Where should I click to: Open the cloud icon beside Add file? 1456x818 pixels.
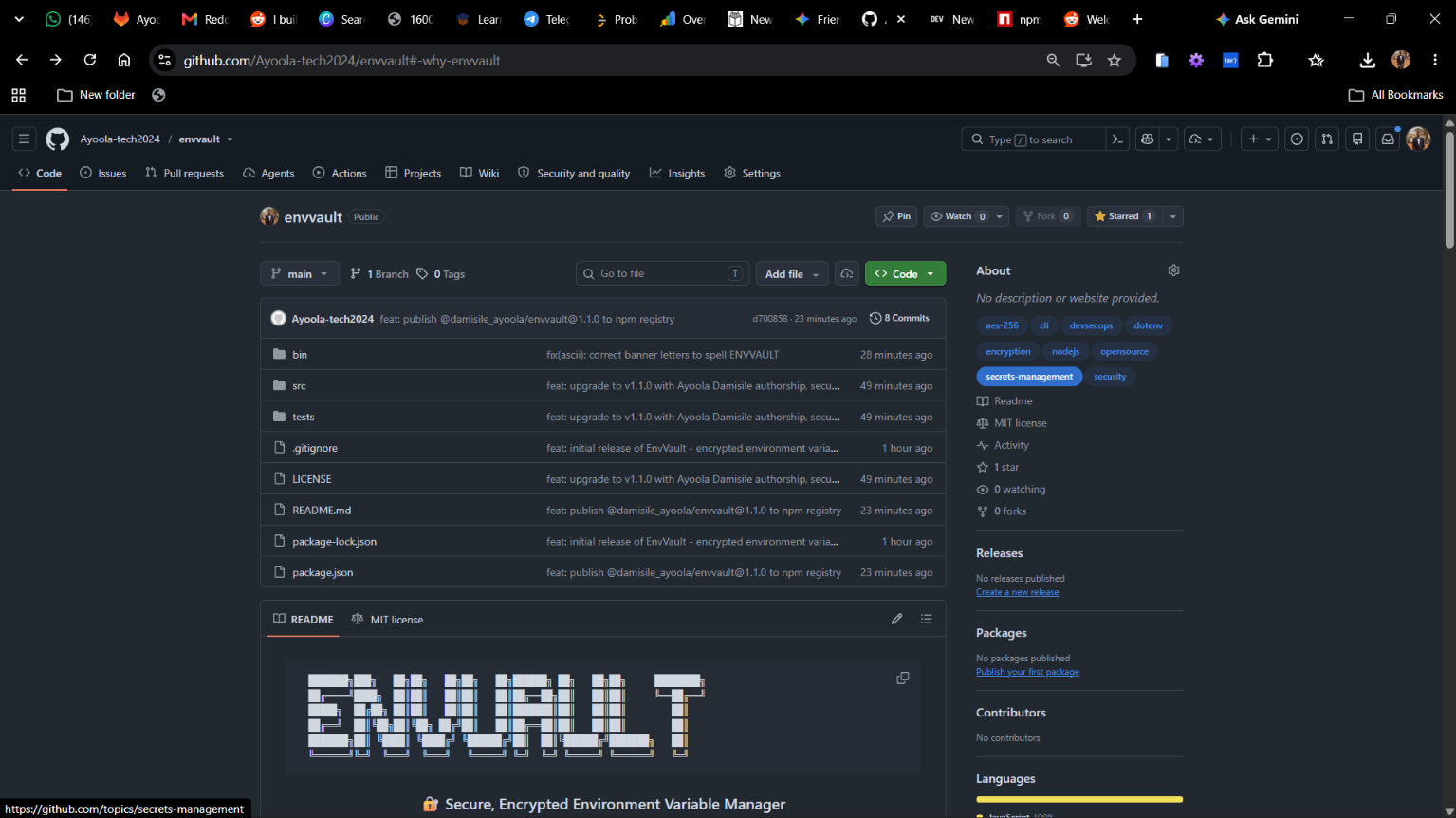point(846,273)
